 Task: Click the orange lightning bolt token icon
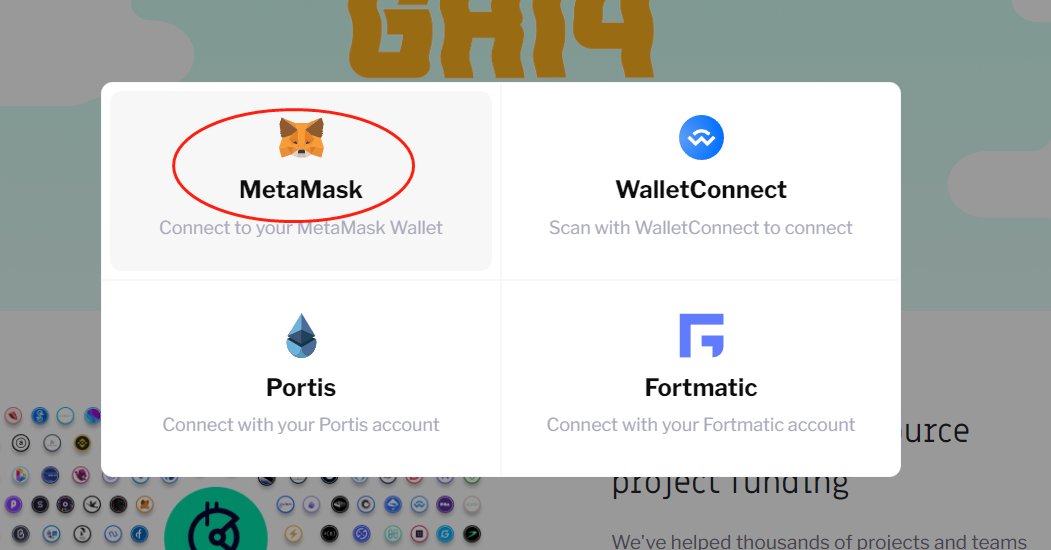coord(293,533)
